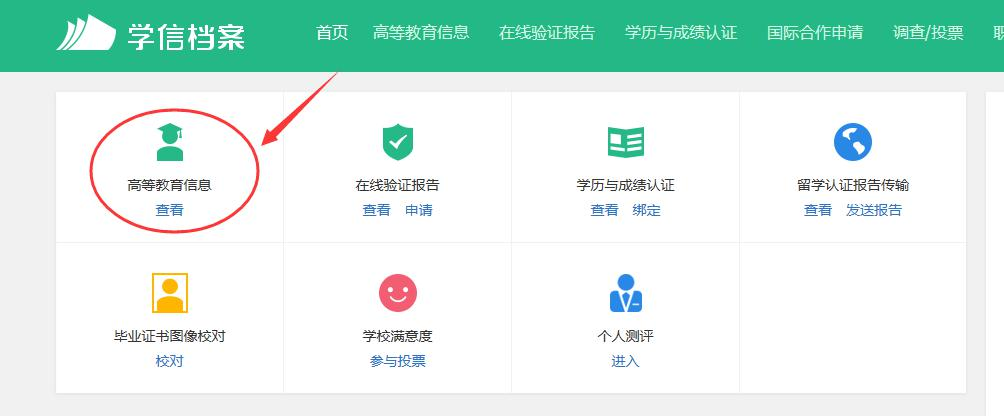Screen dimensions: 1004x416
Task: Click the 学信档案 logo
Action: (x=150, y=34)
